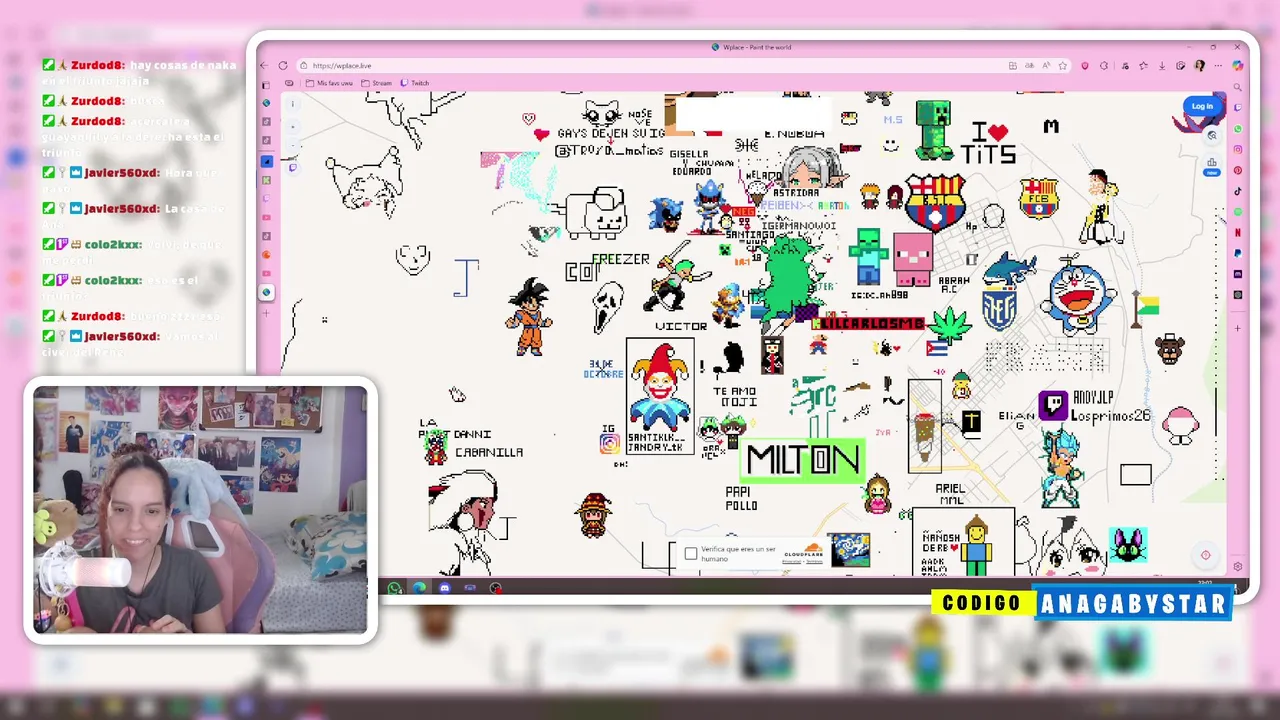Click the translate page icon
The height and width of the screenshot is (720, 1280).
point(1029,66)
